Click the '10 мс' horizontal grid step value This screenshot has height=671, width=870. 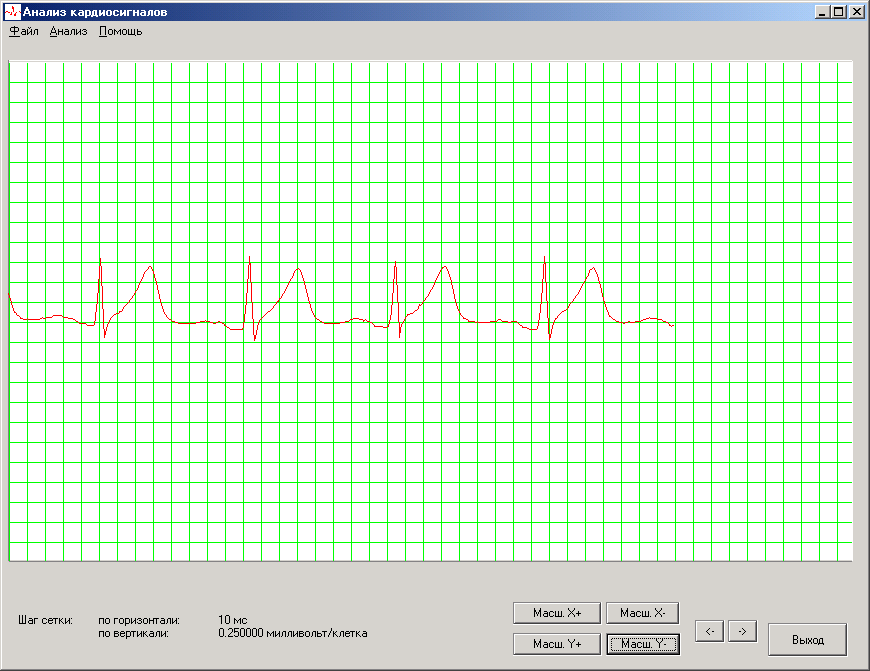pyautogui.click(x=232, y=619)
